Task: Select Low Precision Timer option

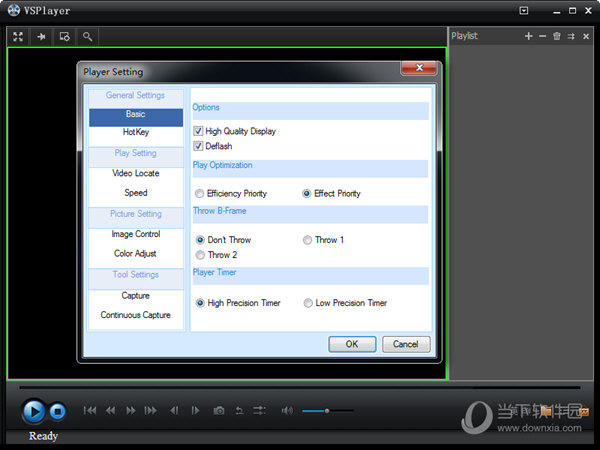Action: point(308,303)
